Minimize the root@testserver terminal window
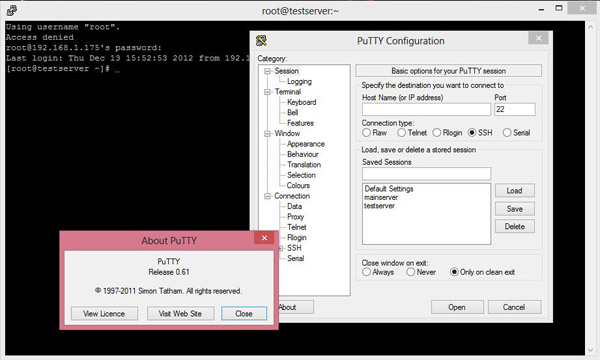This screenshot has width=600, height=360. (x=541, y=9)
